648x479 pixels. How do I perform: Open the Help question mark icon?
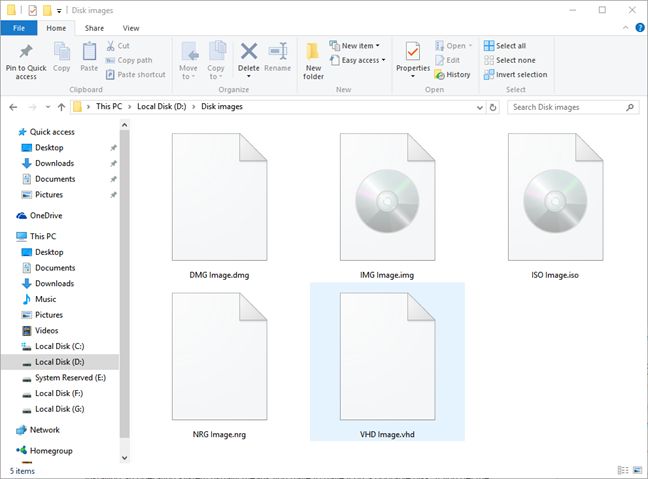[x=637, y=29]
